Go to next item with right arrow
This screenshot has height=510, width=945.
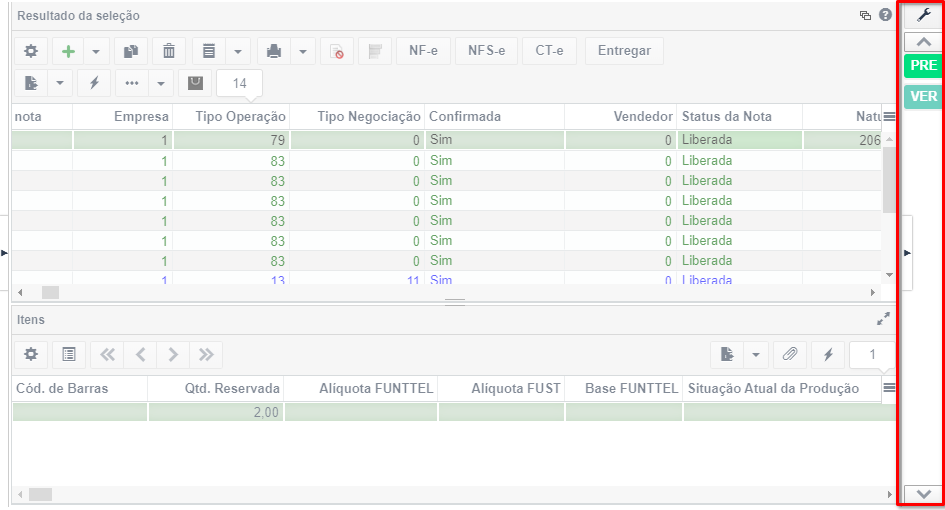pos(173,354)
